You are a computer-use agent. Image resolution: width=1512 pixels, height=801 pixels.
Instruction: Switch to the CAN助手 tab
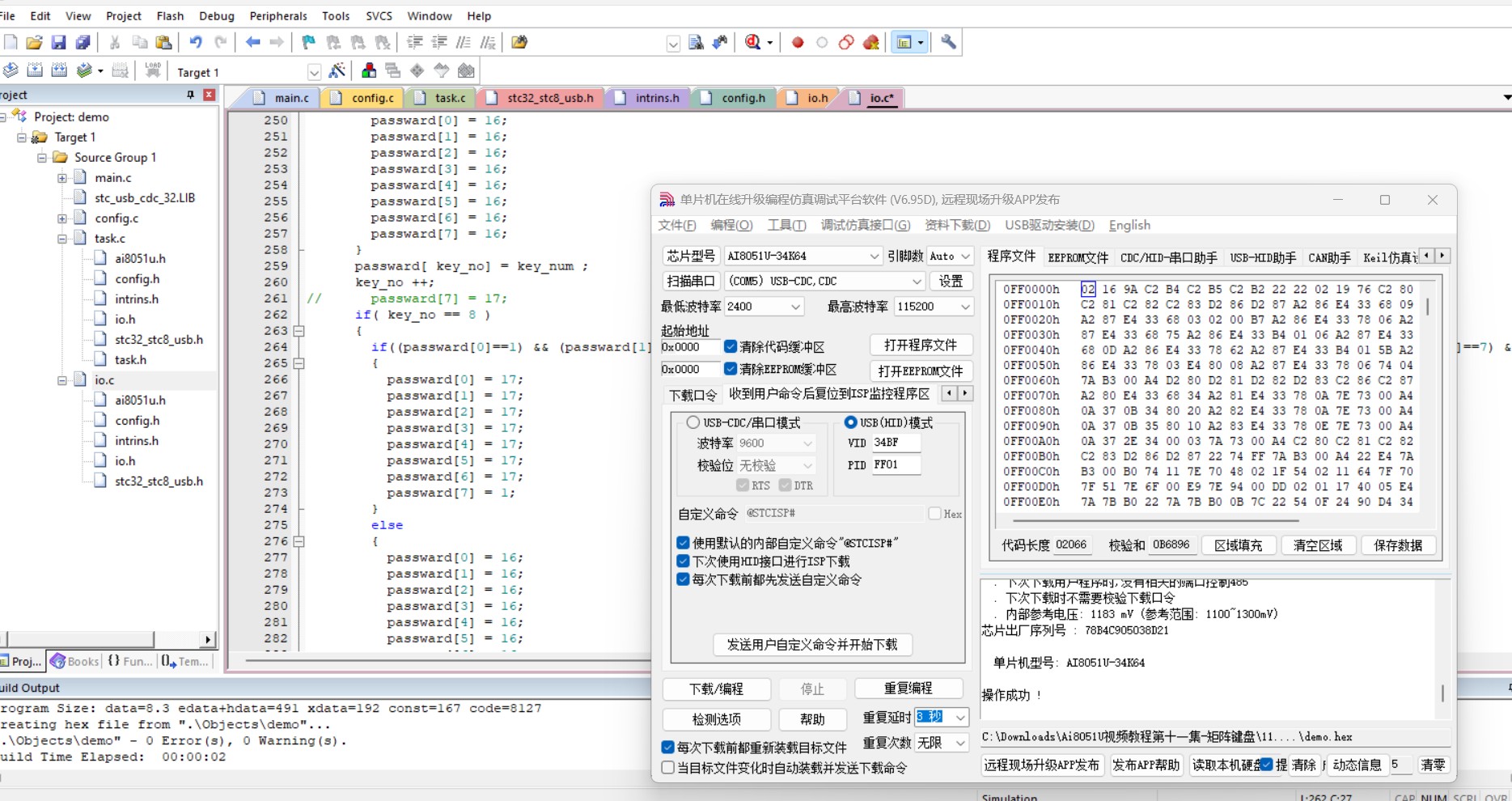coord(1329,257)
